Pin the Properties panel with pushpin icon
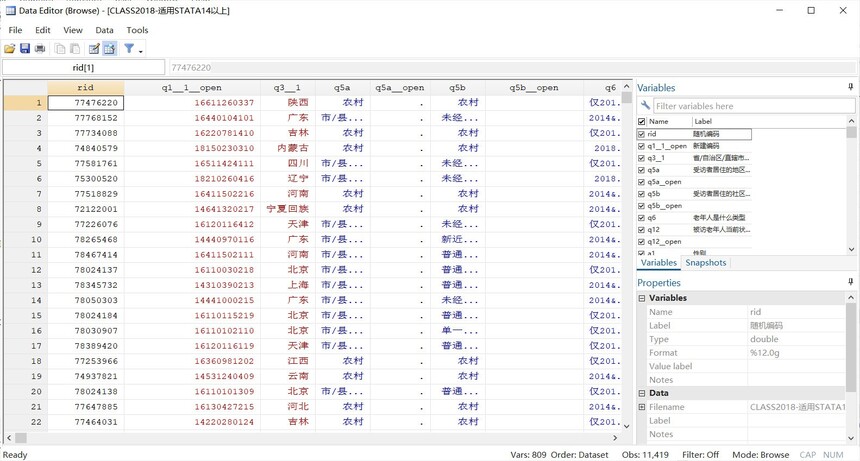The image size is (860, 461). 851,283
